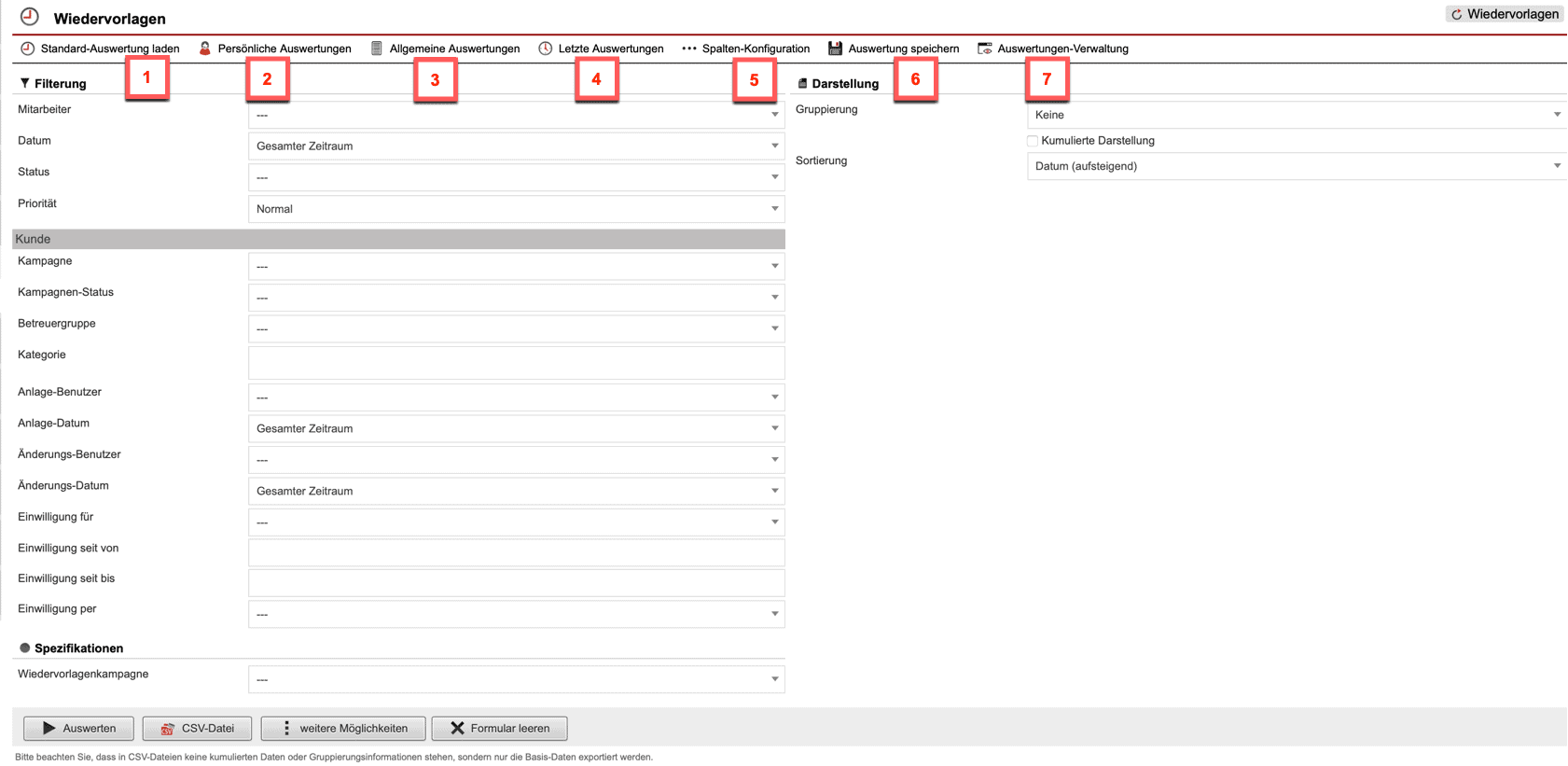Screen dimensions: 1568x766
Task: Click into the Kategorie input field
Action: click(516, 363)
